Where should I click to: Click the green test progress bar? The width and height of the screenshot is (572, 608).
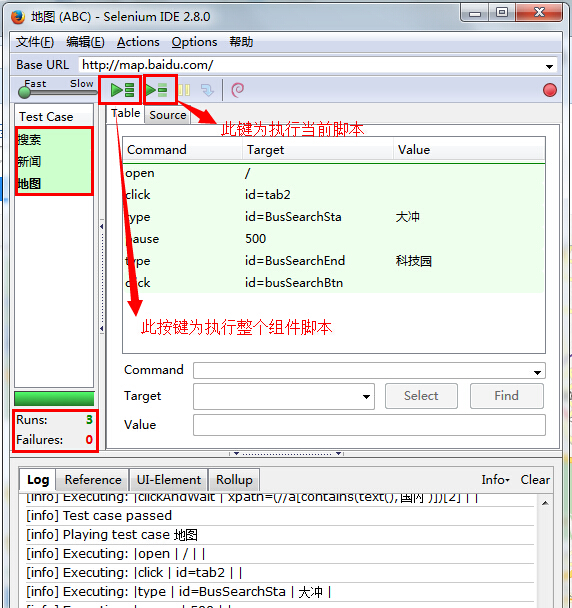pyautogui.click(x=54, y=398)
